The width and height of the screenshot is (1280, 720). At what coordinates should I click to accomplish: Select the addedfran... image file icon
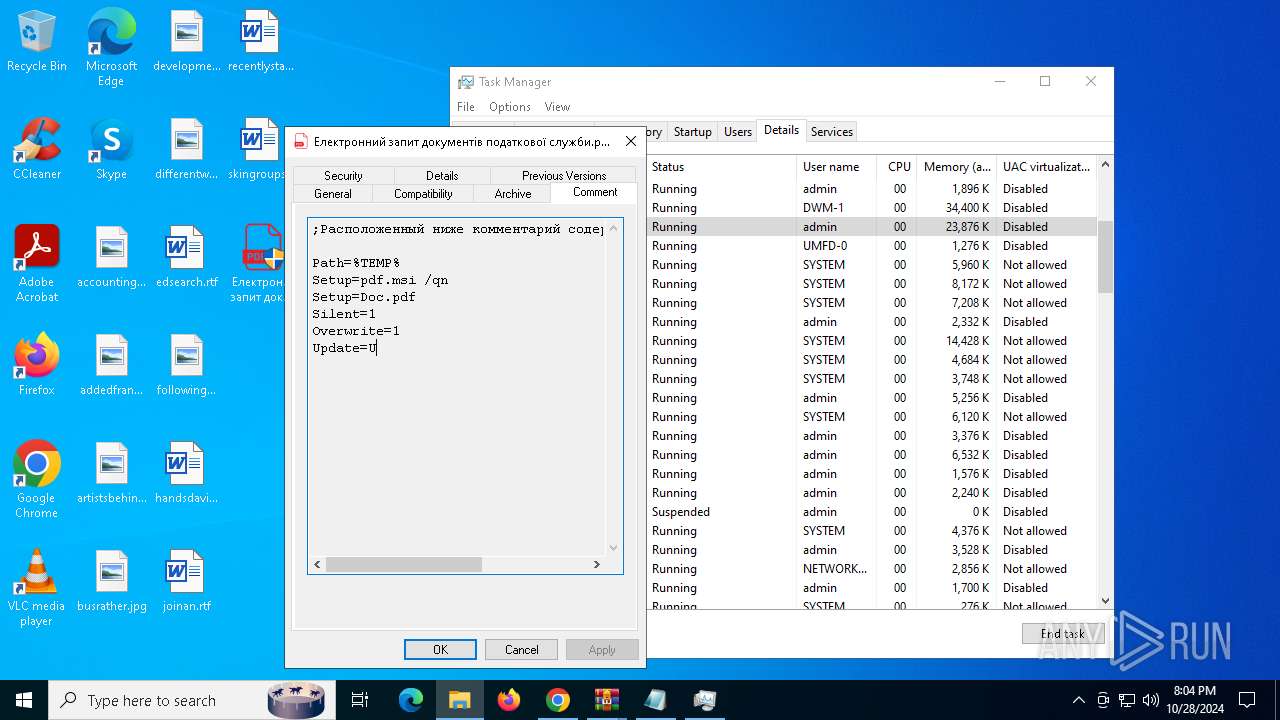tap(111, 365)
